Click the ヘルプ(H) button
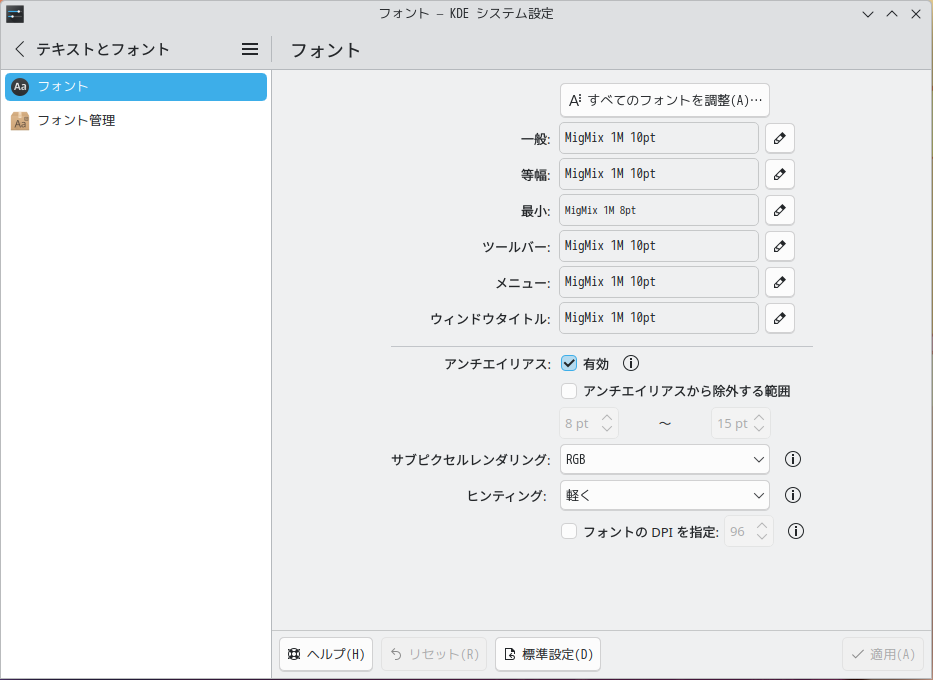 325,654
